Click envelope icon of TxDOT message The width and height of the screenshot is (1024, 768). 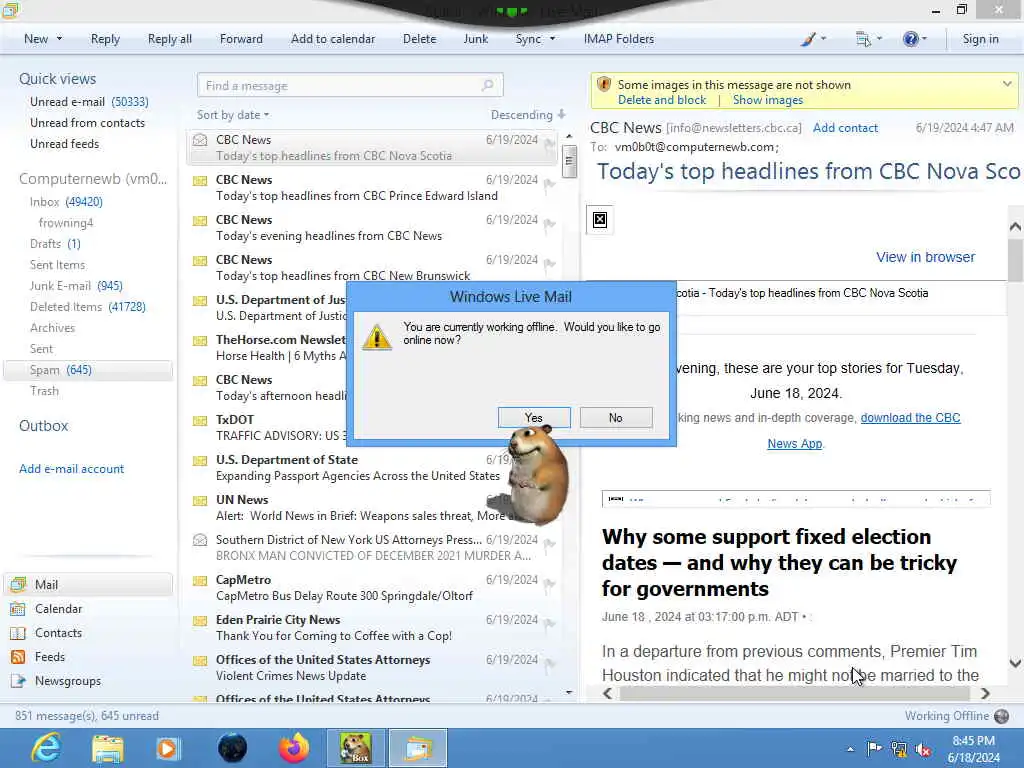point(200,421)
